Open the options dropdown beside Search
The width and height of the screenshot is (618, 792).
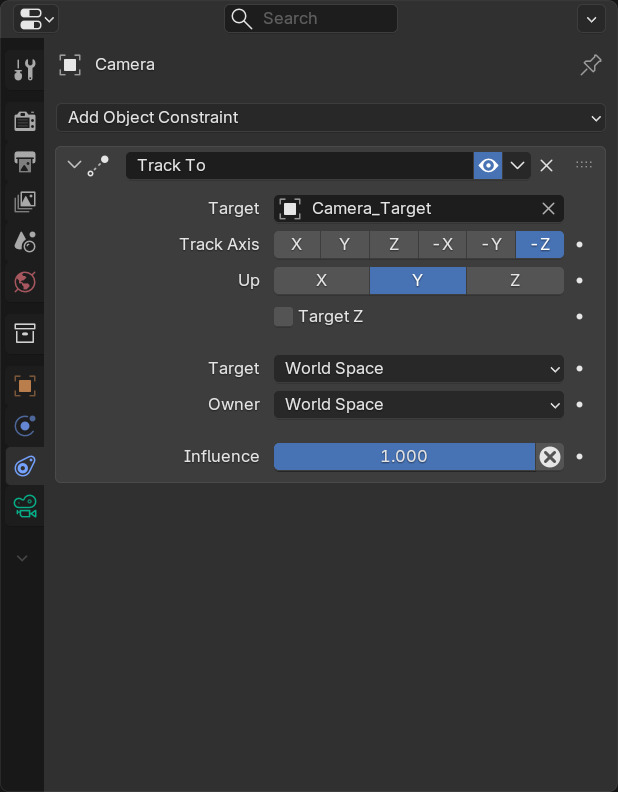(591, 19)
